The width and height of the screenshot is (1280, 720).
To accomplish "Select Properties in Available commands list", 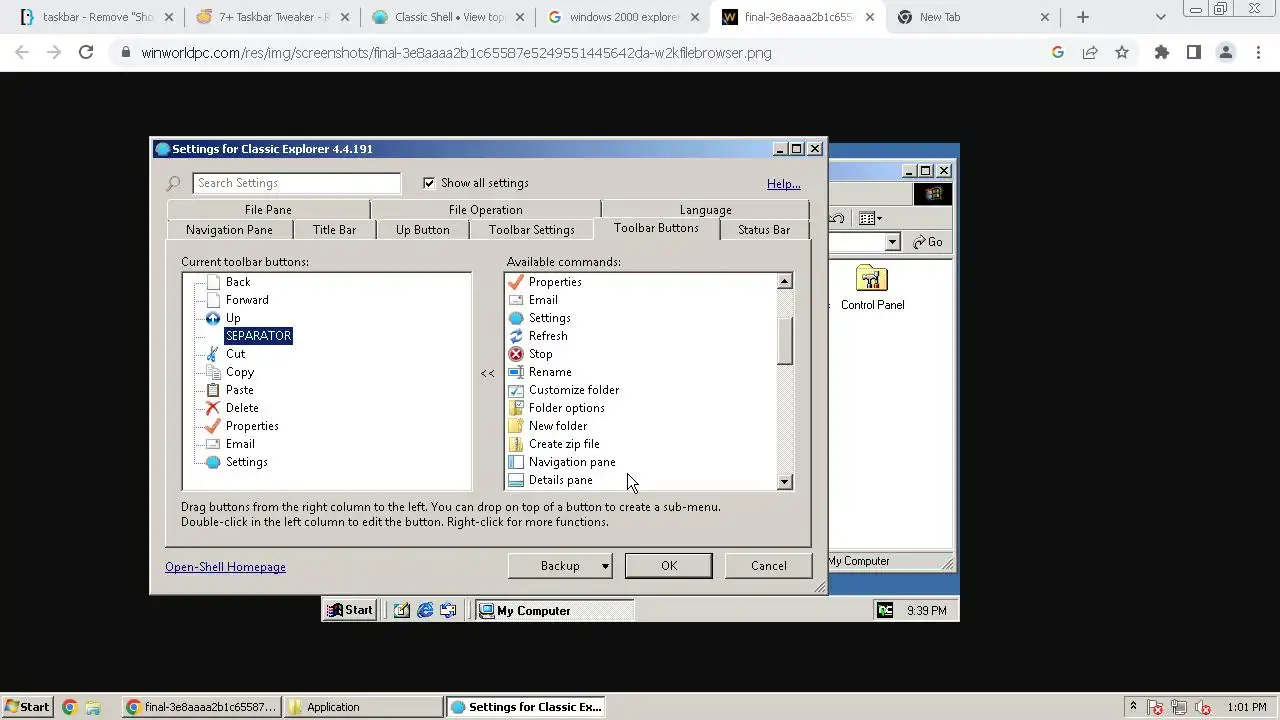I will click(555, 282).
